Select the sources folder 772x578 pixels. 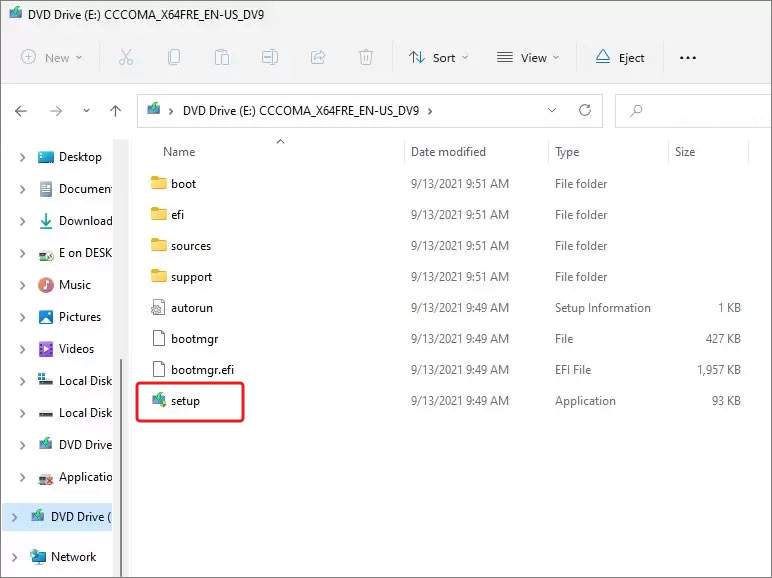click(181, 246)
